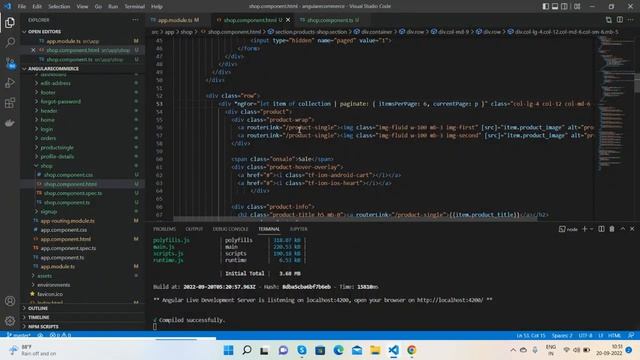The image size is (640, 360).
Task: Open Skype from taskbar
Action: coord(302,350)
